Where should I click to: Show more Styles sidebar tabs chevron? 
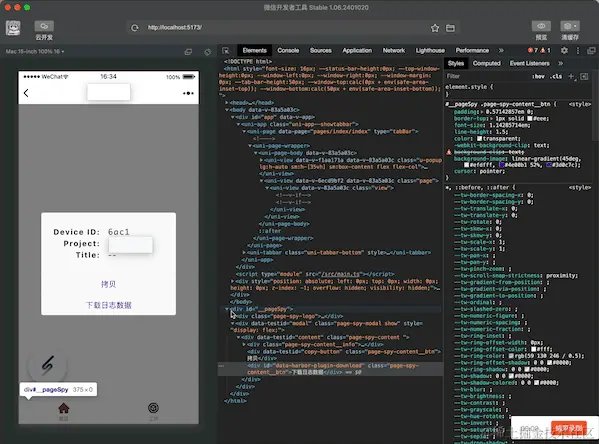click(560, 63)
